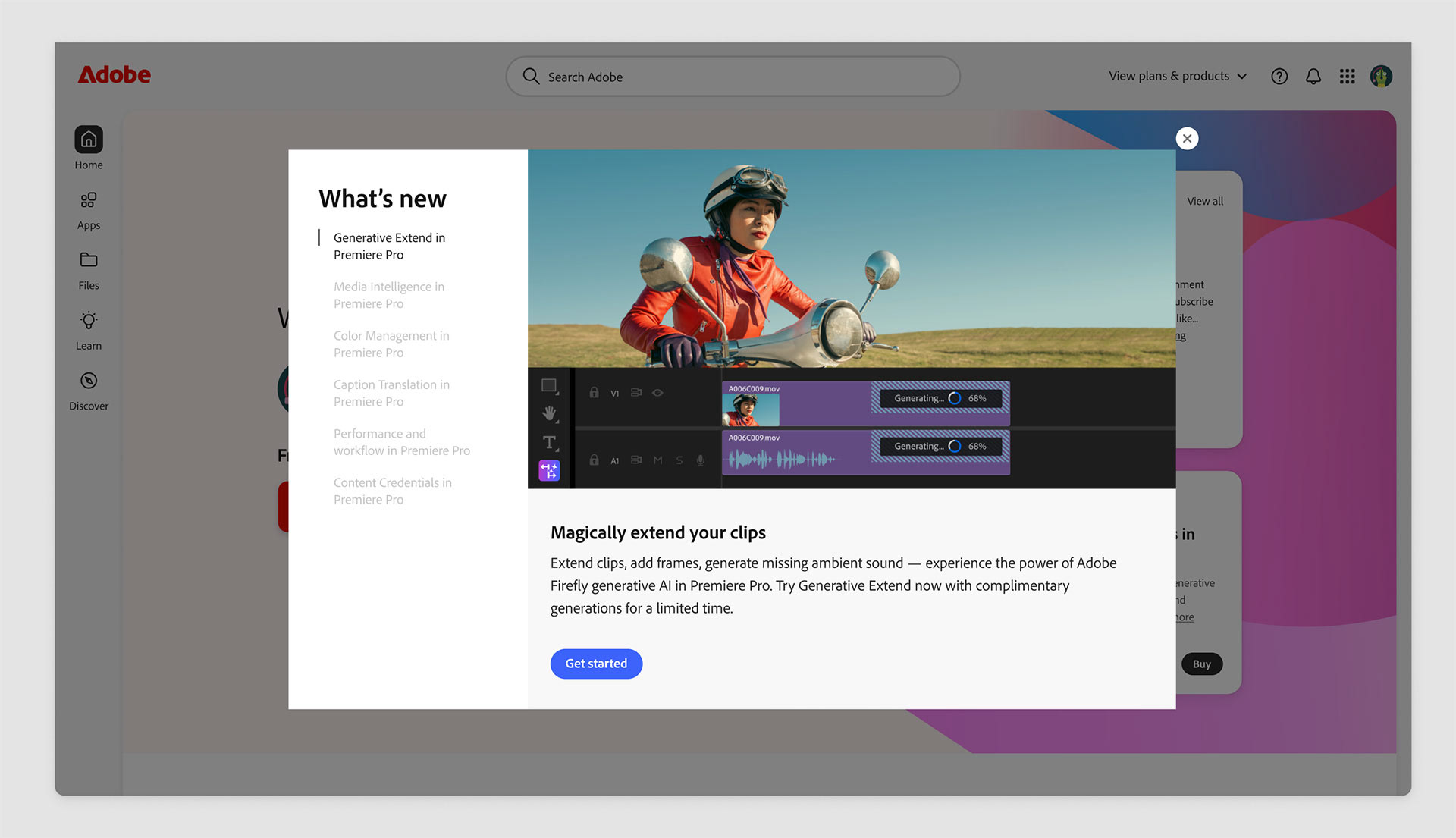Open the app switcher grid icon

(x=1347, y=77)
